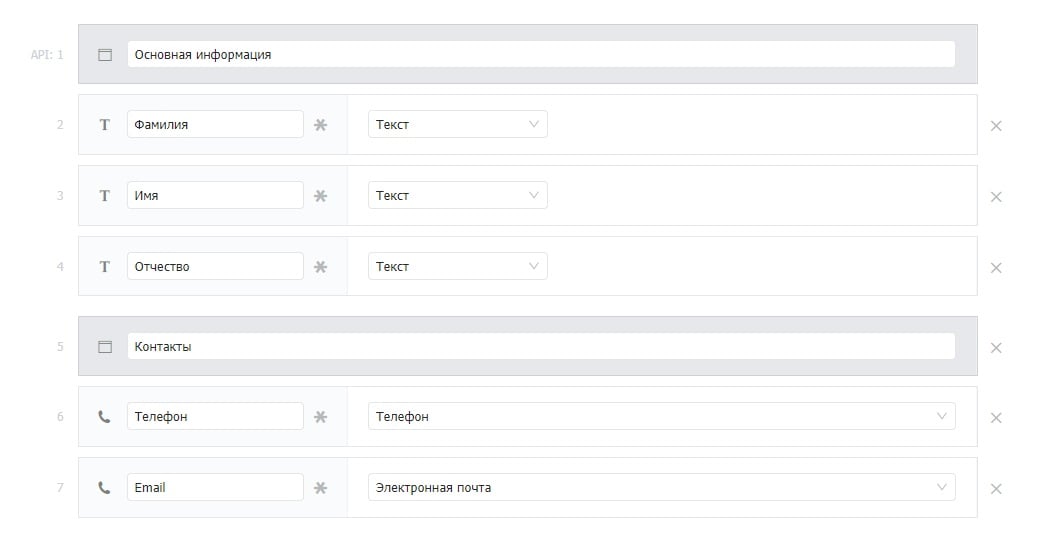Delete the Email field row

tap(995, 489)
